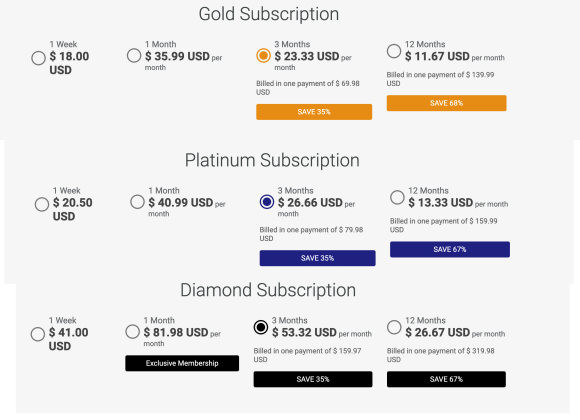
Task: Click orange SAVE 68% Gold button
Action: click(x=446, y=103)
